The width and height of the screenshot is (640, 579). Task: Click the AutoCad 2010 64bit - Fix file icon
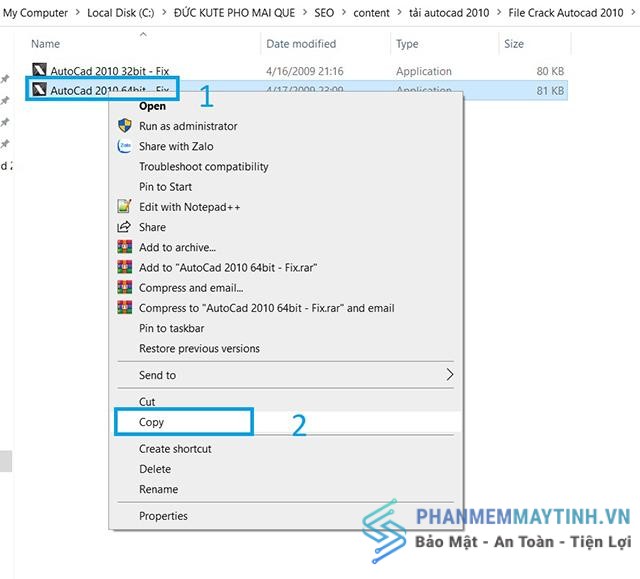(x=39, y=89)
